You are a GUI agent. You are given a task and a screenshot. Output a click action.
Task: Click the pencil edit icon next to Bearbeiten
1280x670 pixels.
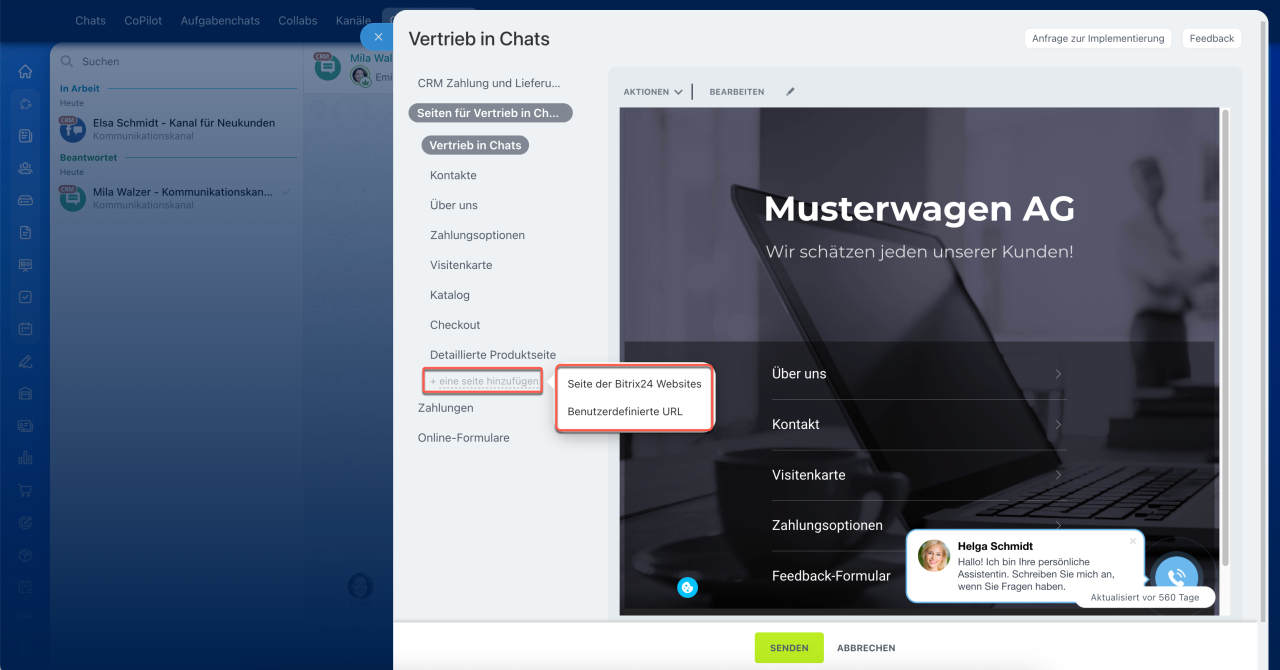coord(790,91)
